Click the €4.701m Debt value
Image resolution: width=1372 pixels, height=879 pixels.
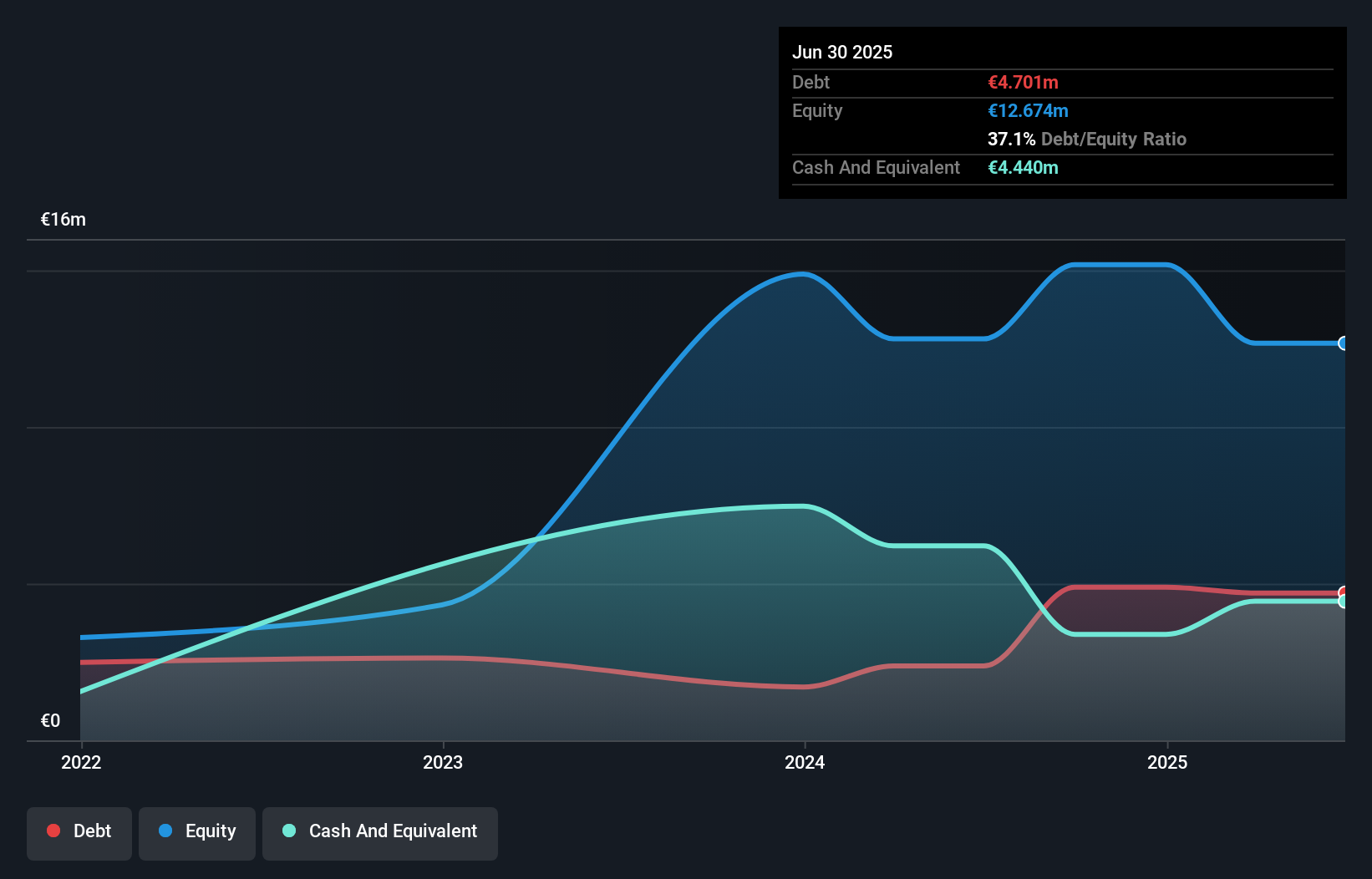point(1023,82)
